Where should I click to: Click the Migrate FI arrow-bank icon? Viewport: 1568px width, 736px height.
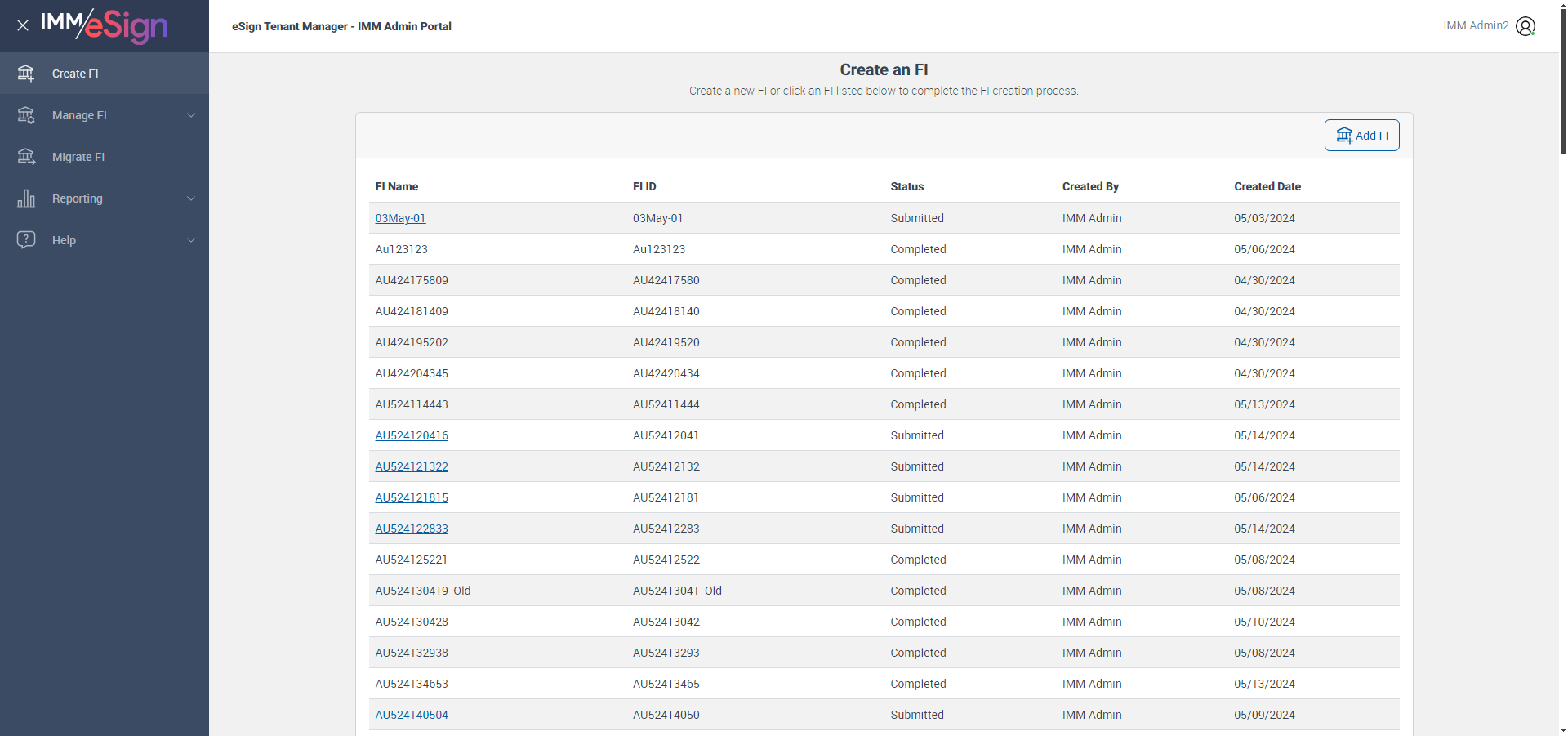[26, 157]
